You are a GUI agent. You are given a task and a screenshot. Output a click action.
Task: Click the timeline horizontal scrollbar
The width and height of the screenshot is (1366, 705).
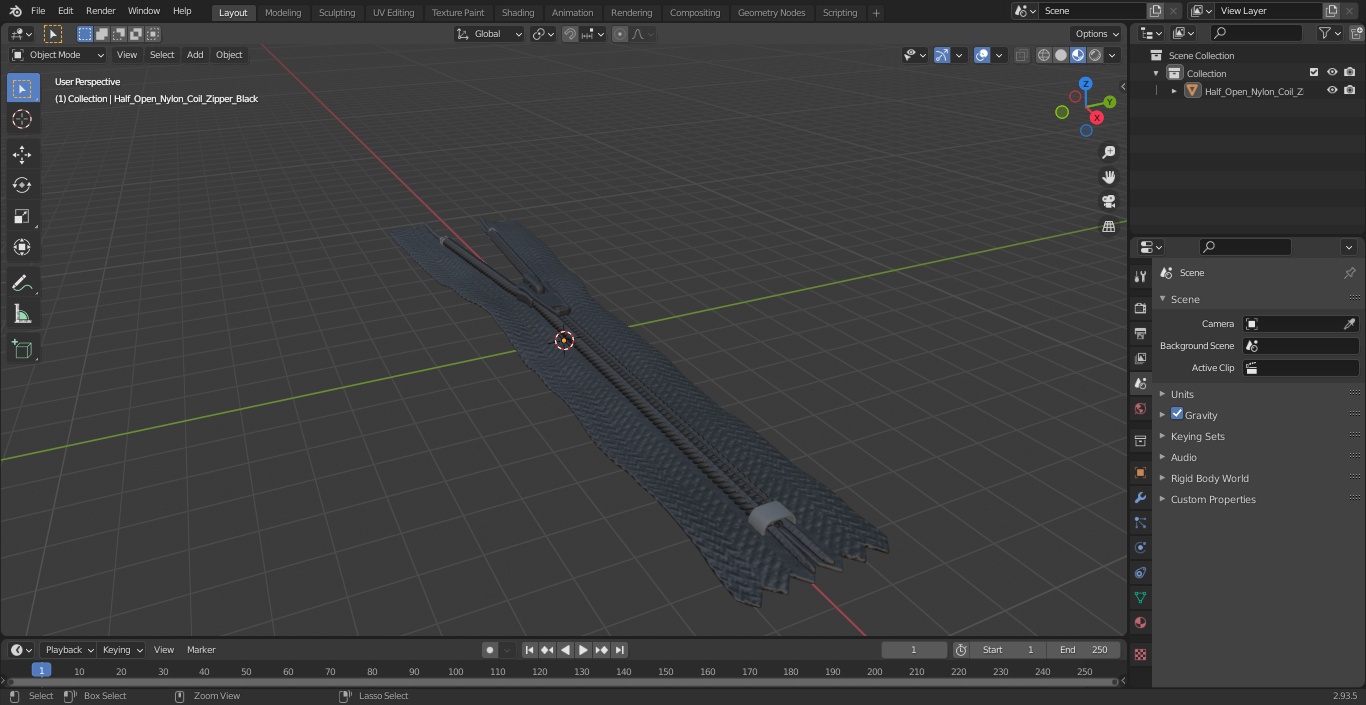point(562,682)
